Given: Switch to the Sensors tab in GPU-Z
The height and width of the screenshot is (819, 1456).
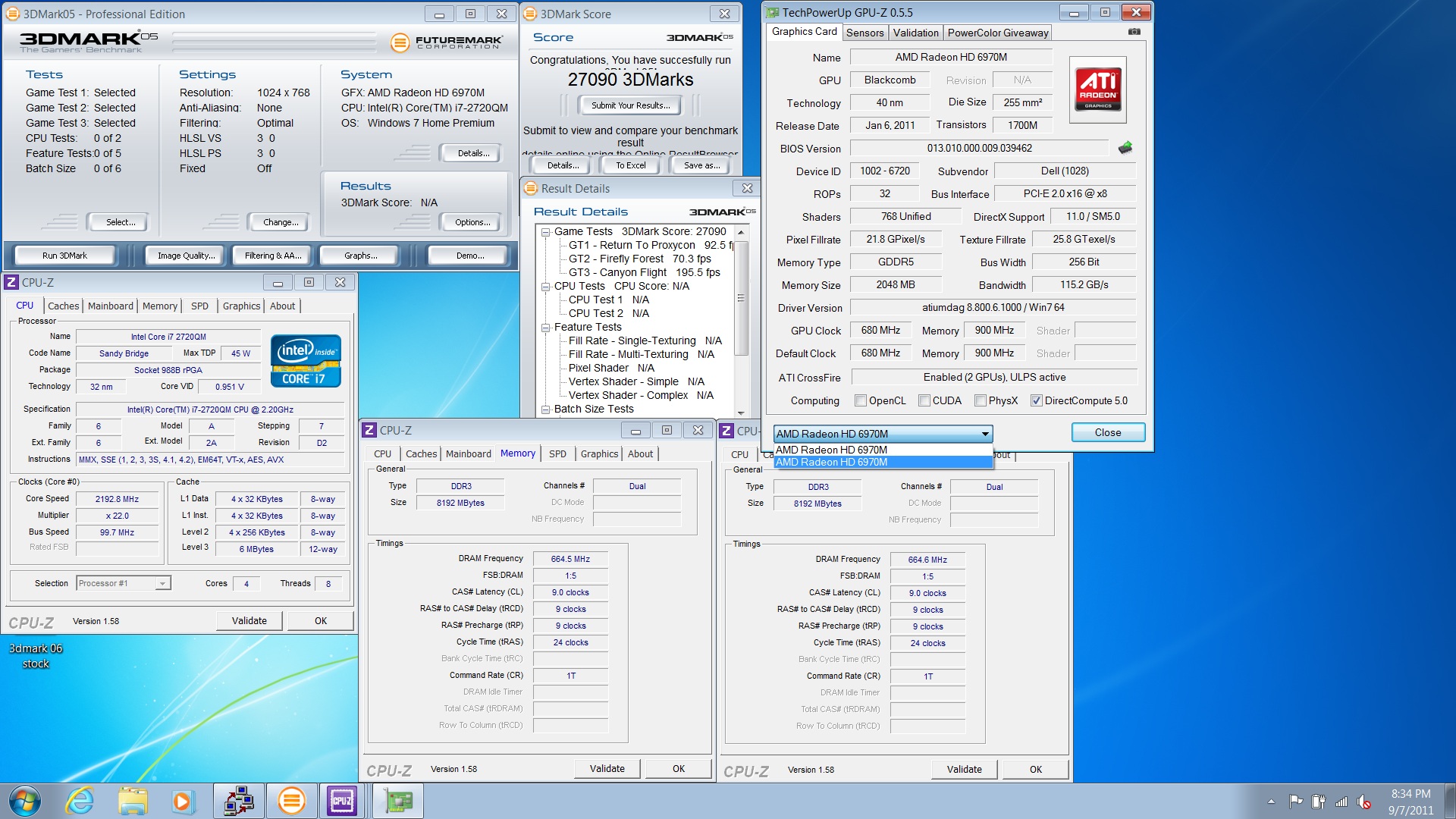Looking at the screenshot, I should click(x=864, y=33).
